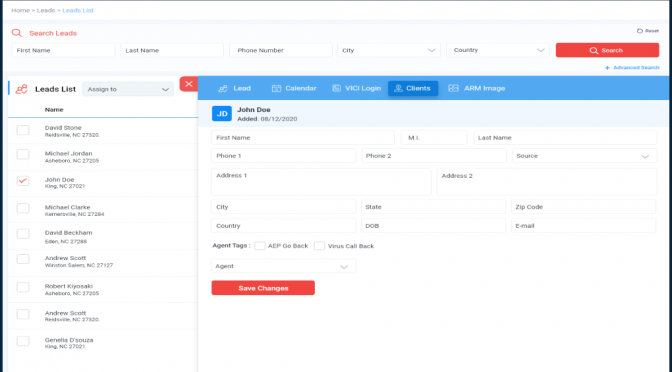
Task: Click the Leads List breadcrumb
Action: tap(78, 10)
